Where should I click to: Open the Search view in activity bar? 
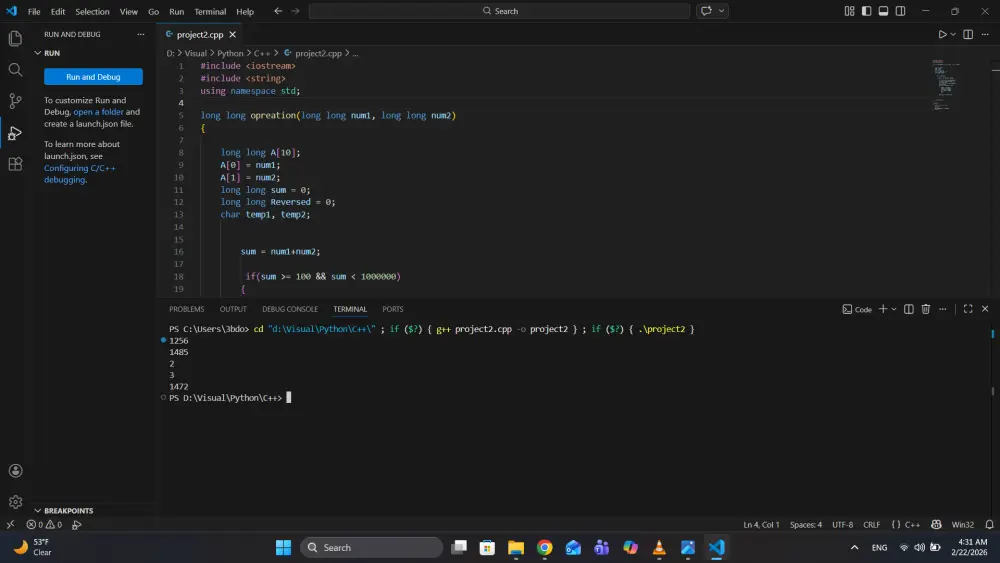click(x=15, y=69)
